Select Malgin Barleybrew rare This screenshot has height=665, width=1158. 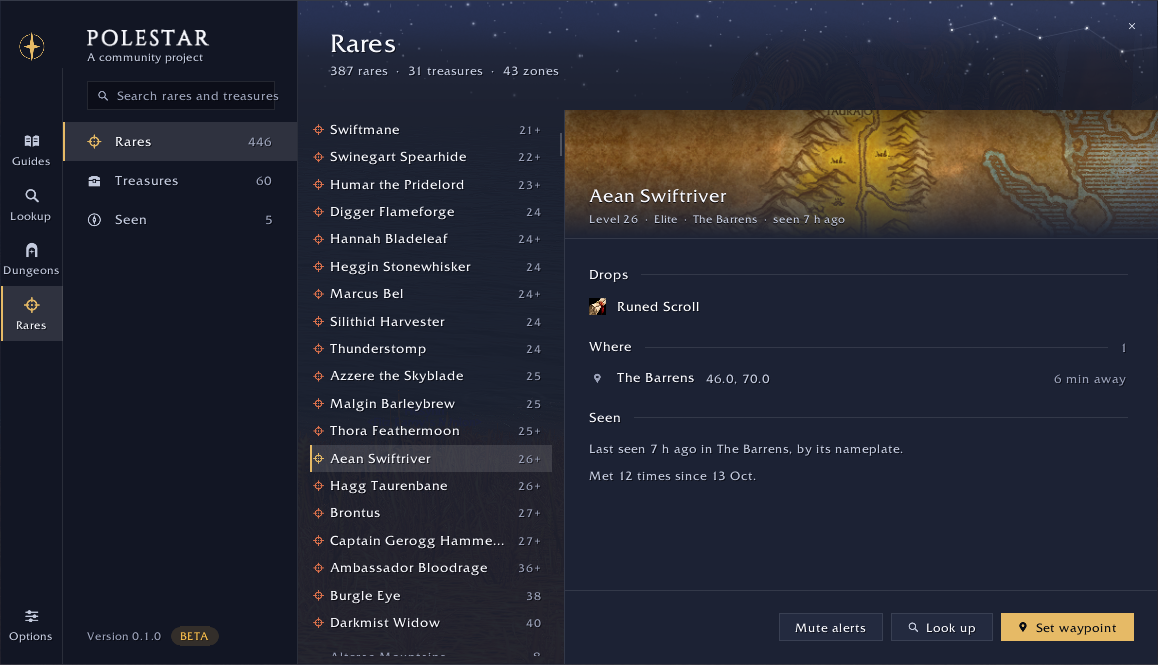click(431, 403)
